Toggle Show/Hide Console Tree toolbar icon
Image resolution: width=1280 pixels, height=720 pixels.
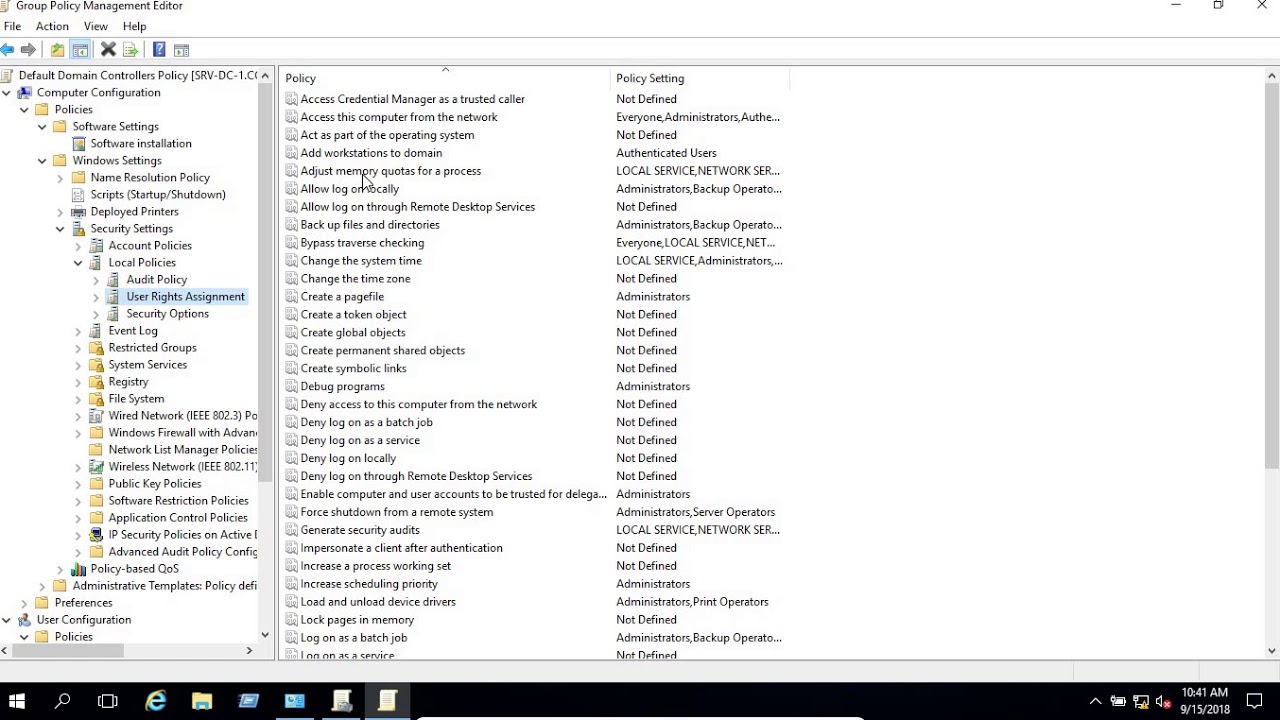click(80, 50)
